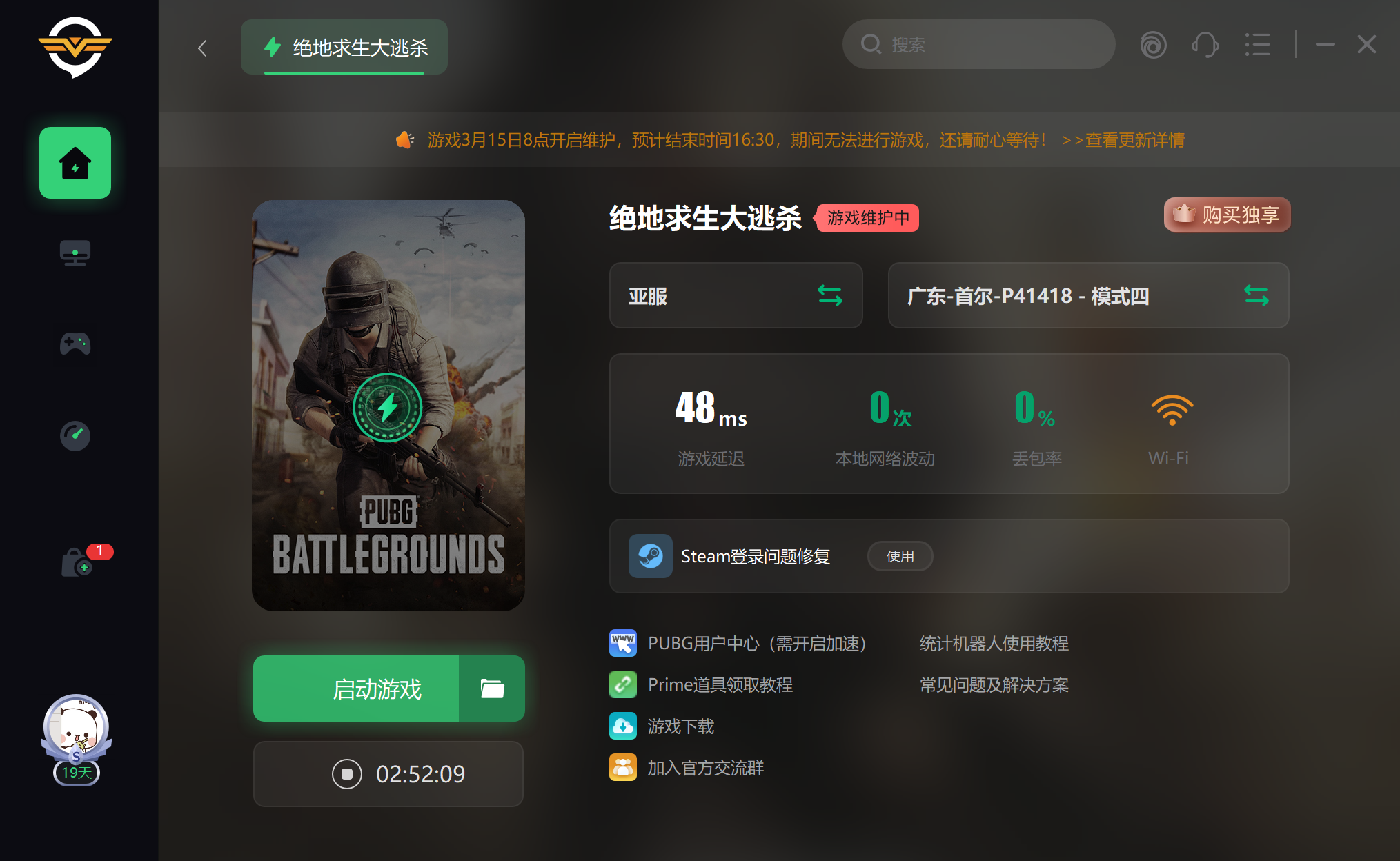
Task: Open the toolbox icon with the red badge
Action: click(77, 562)
